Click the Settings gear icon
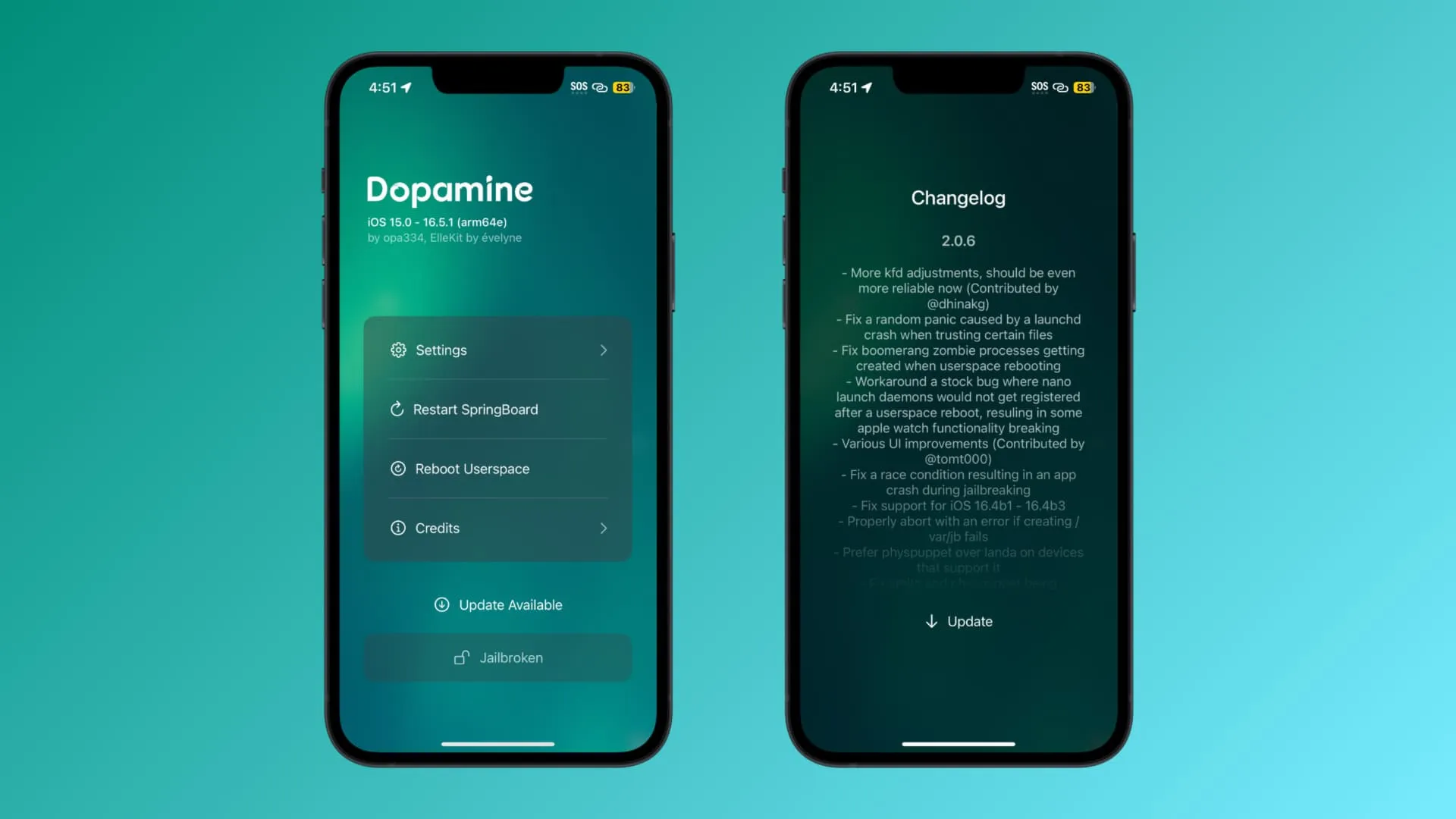Image resolution: width=1456 pixels, height=819 pixels. (398, 350)
